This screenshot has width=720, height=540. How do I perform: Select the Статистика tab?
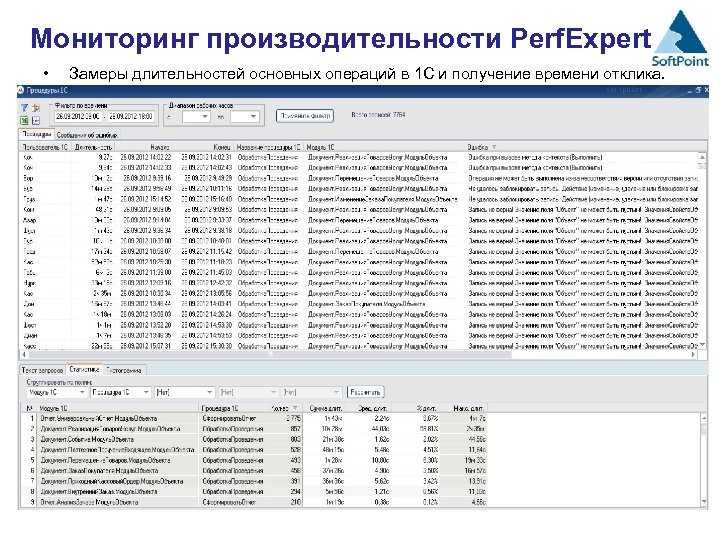pyautogui.click(x=84, y=369)
